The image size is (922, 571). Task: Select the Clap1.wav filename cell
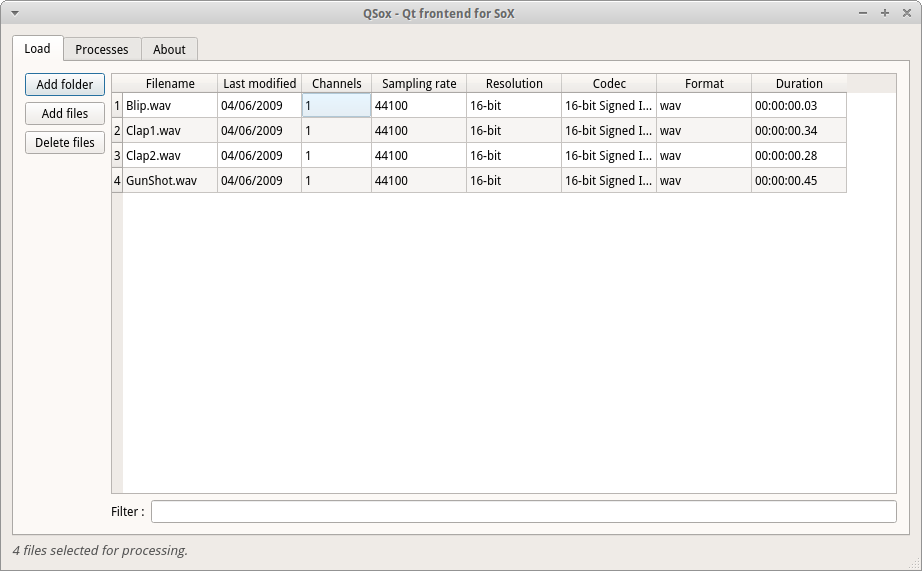(x=170, y=131)
